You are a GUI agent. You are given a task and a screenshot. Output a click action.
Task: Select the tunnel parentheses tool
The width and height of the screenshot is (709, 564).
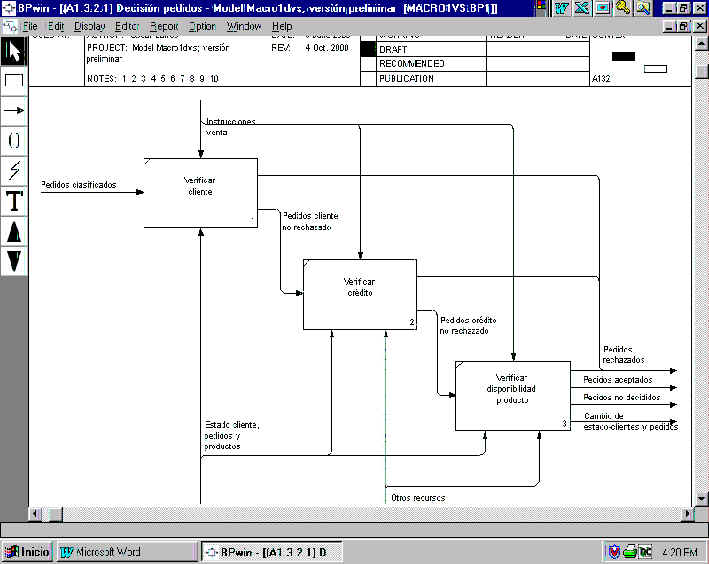14,141
